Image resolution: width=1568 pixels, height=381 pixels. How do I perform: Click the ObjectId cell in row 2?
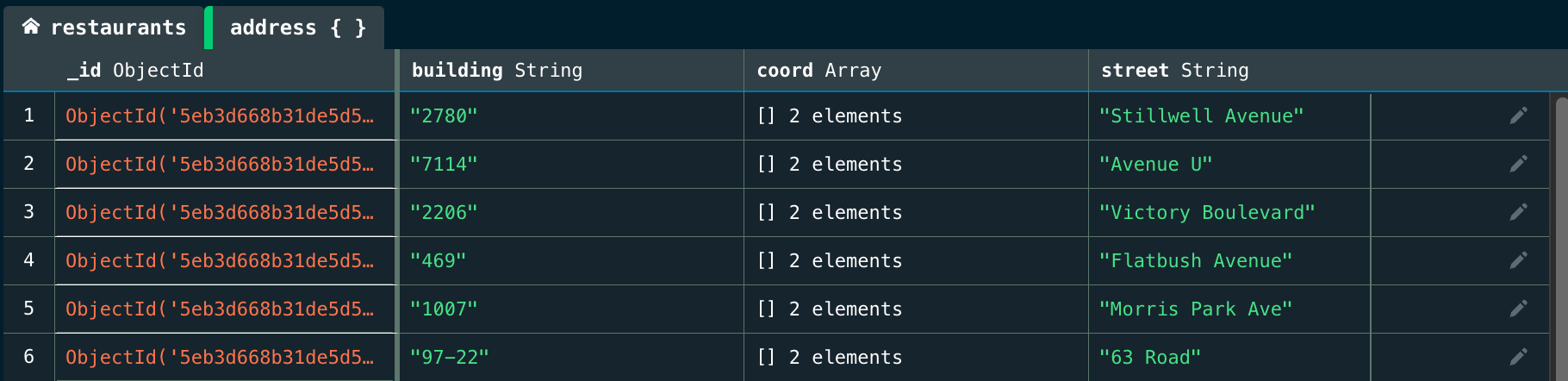click(220, 164)
